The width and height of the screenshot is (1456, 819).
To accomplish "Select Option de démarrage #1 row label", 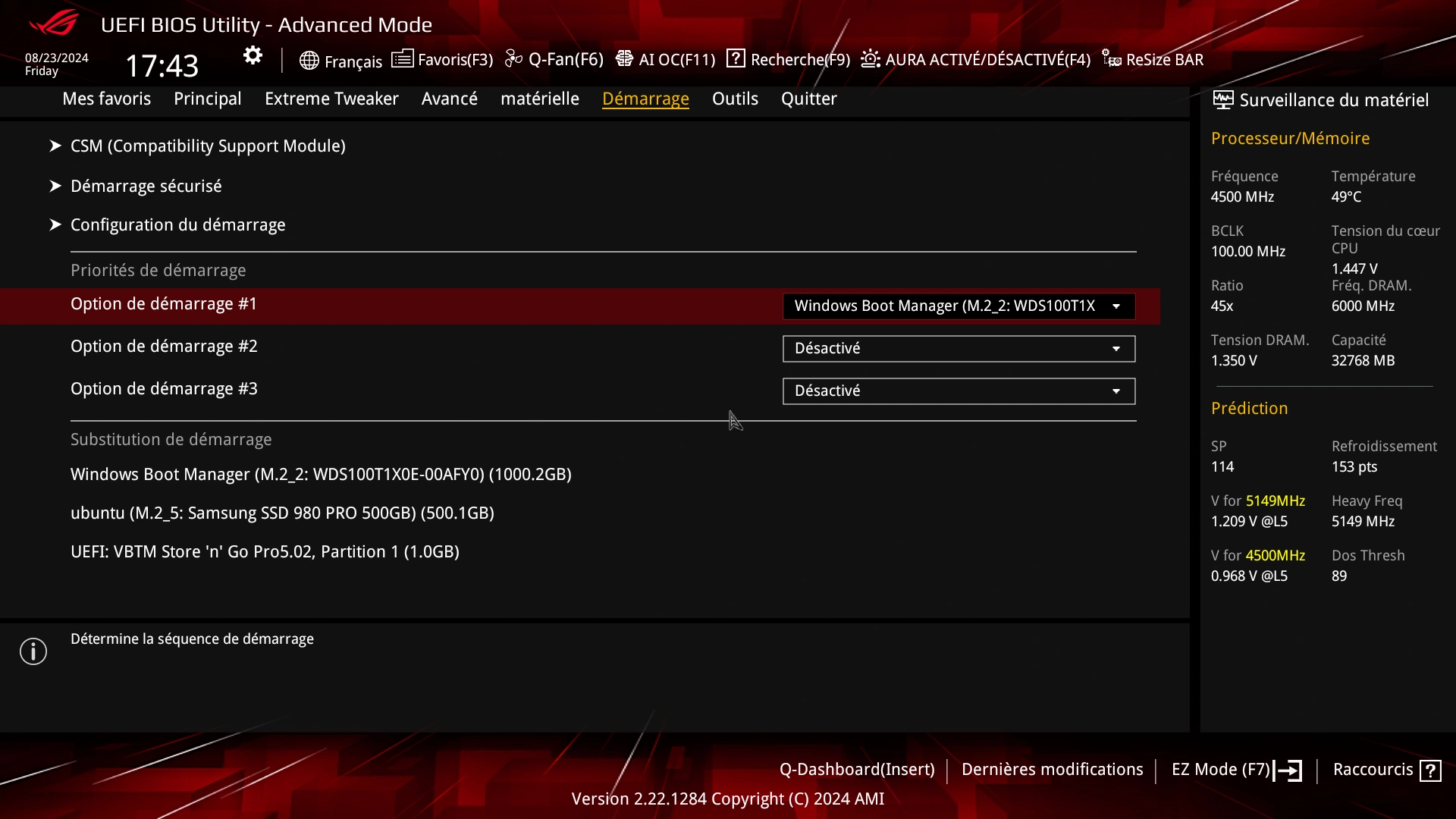I will [x=164, y=304].
